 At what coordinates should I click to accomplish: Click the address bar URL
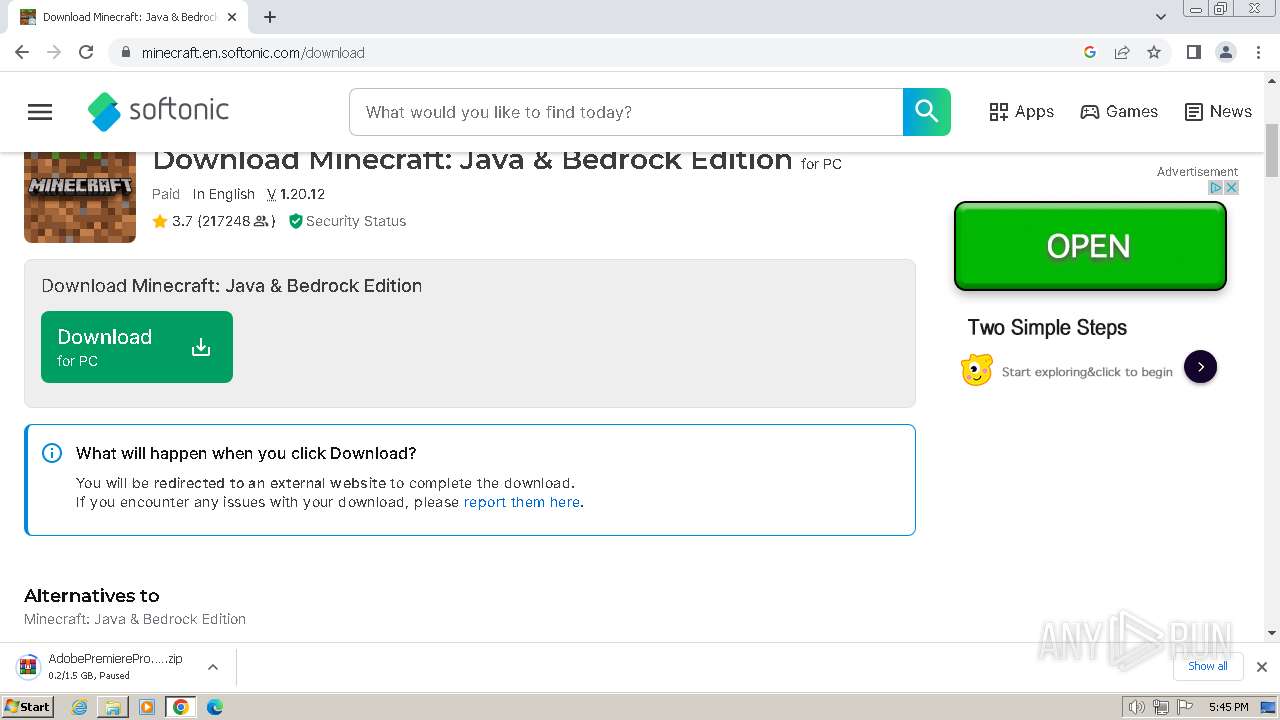click(253, 52)
